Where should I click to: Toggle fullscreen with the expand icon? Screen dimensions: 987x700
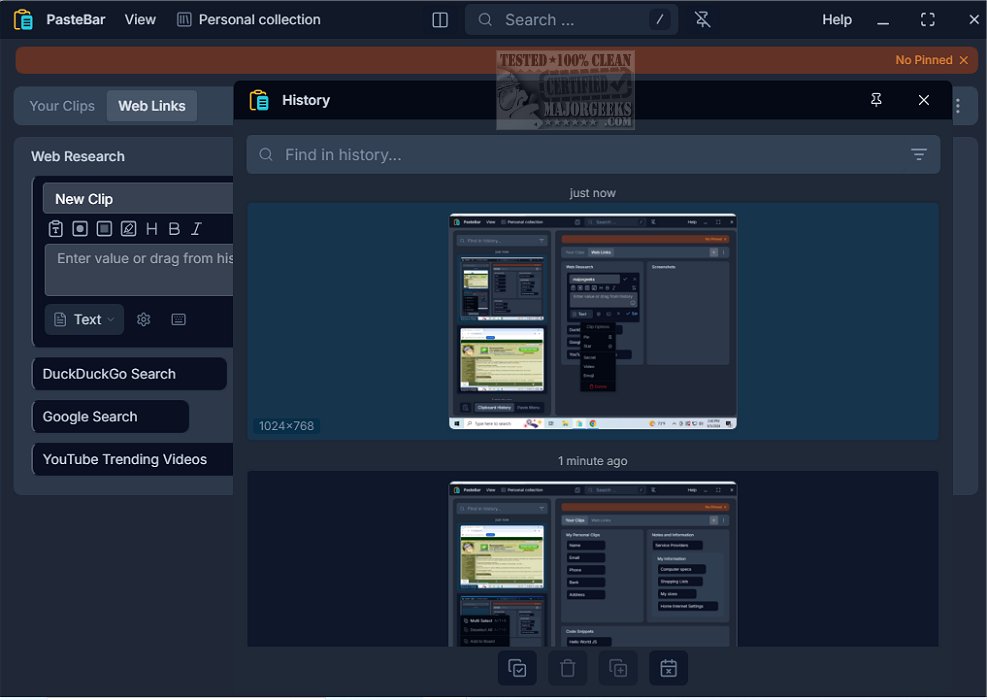coord(927,20)
